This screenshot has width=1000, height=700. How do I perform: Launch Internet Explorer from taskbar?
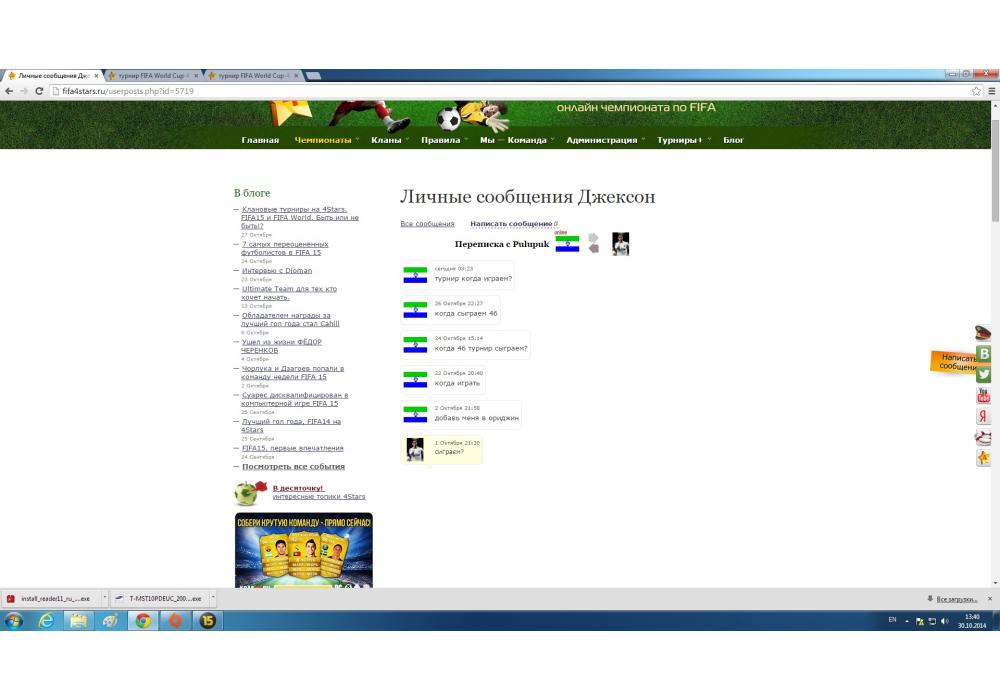pyautogui.click(x=47, y=620)
